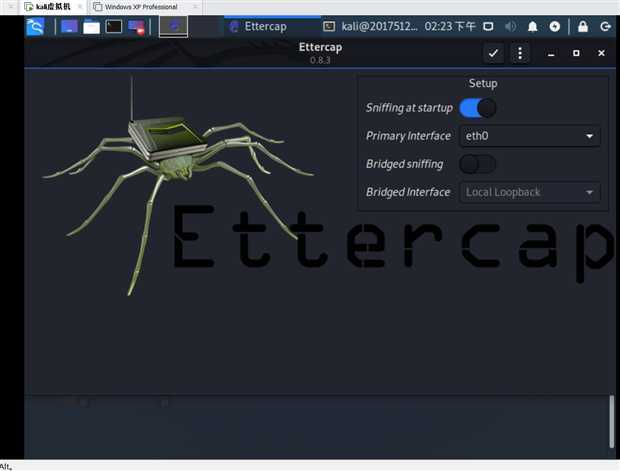
Task: Switch to the kali@2017512 terminal taskbar entry
Action: pos(370,26)
